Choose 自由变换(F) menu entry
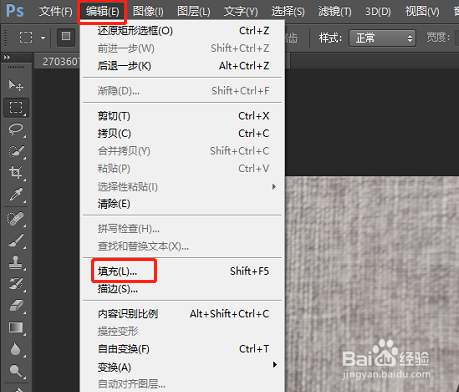Screen dimensions: 459x392 182,349
